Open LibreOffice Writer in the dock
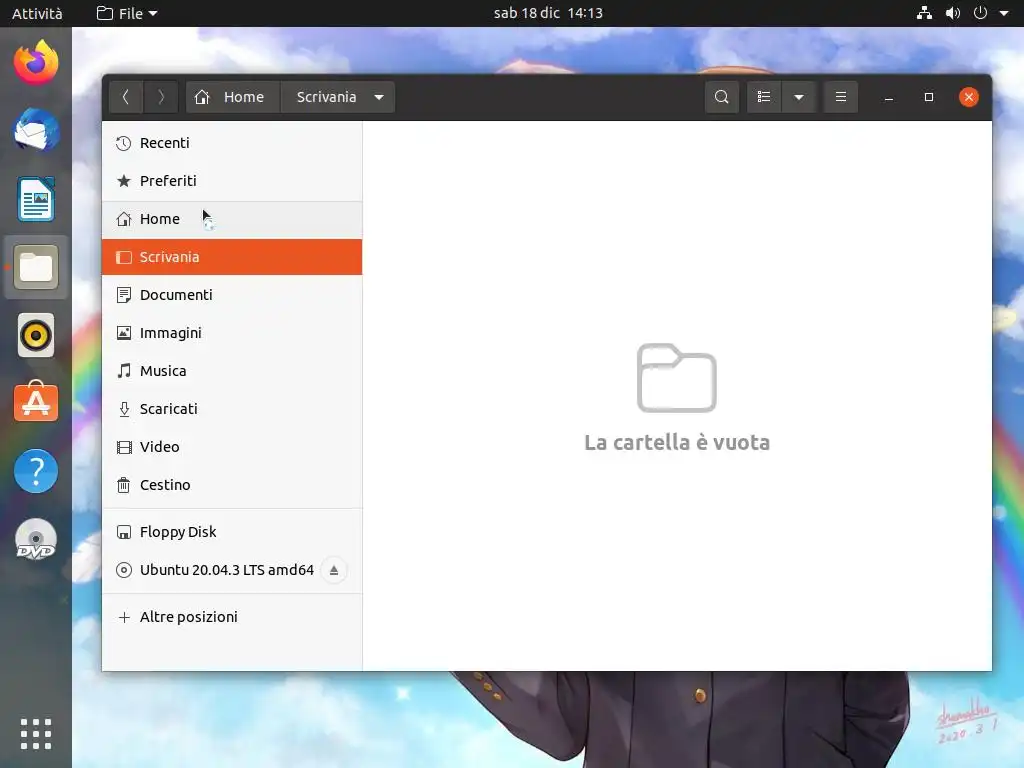The height and width of the screenshot is (768, 1024). (x=36, y=199)
